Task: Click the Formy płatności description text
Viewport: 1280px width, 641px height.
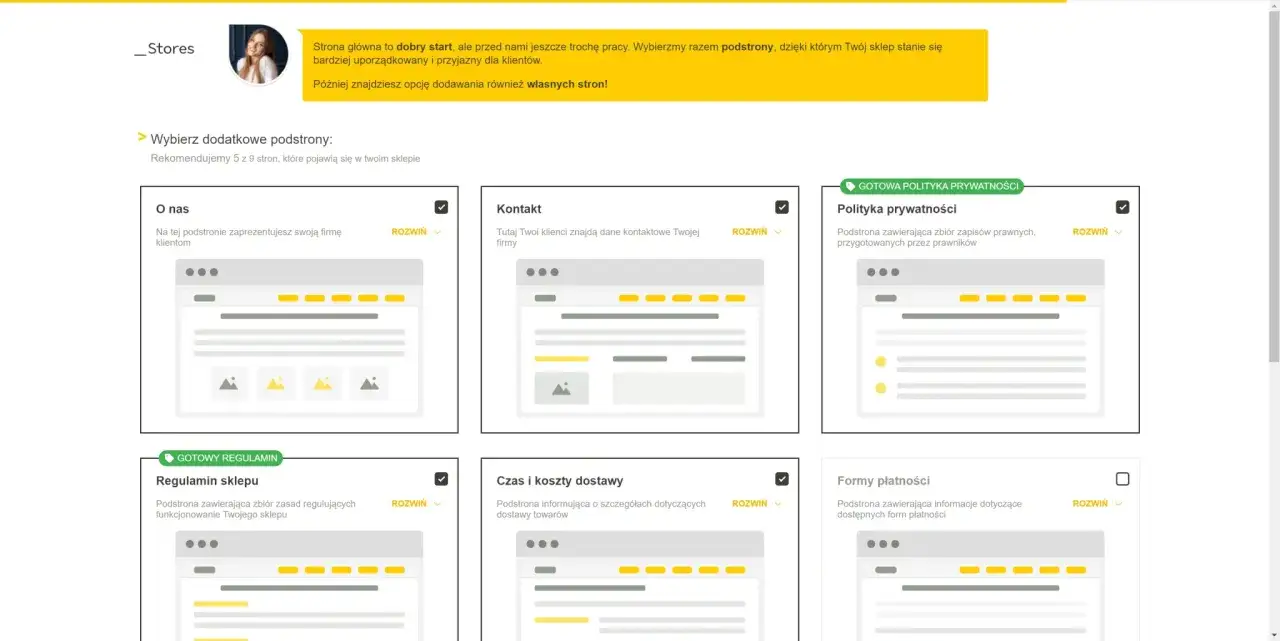Action: point(929,509)
